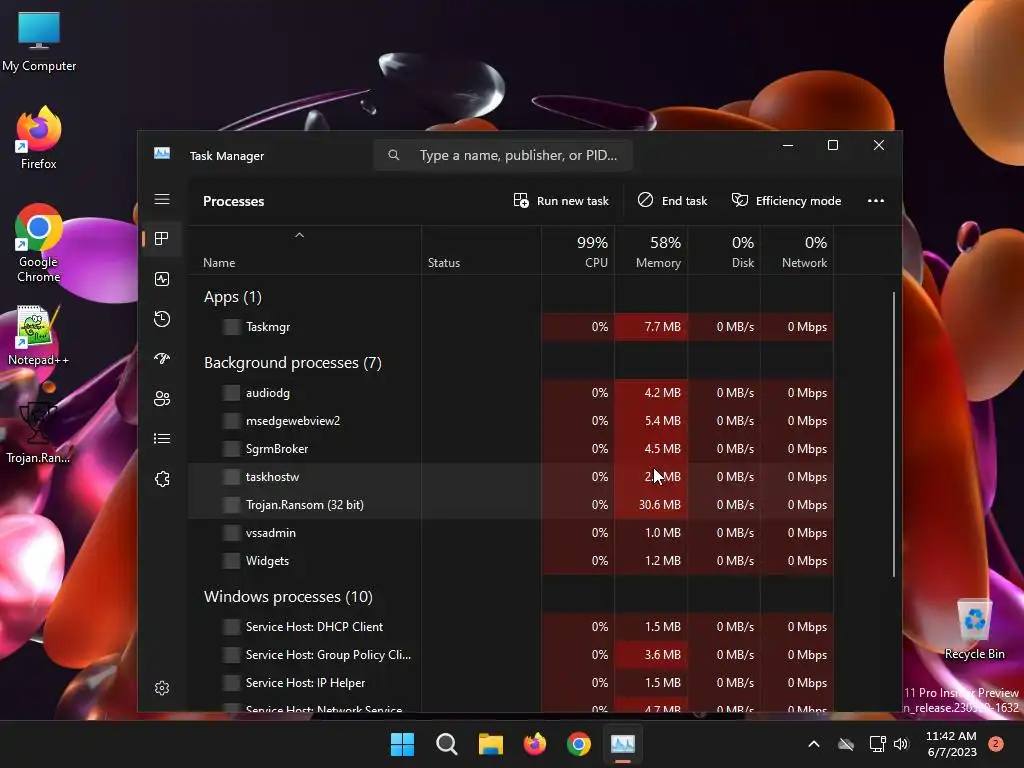Click the network status icon in tray
Viewport: 1024px width, 768px height.
pos(877,744)
